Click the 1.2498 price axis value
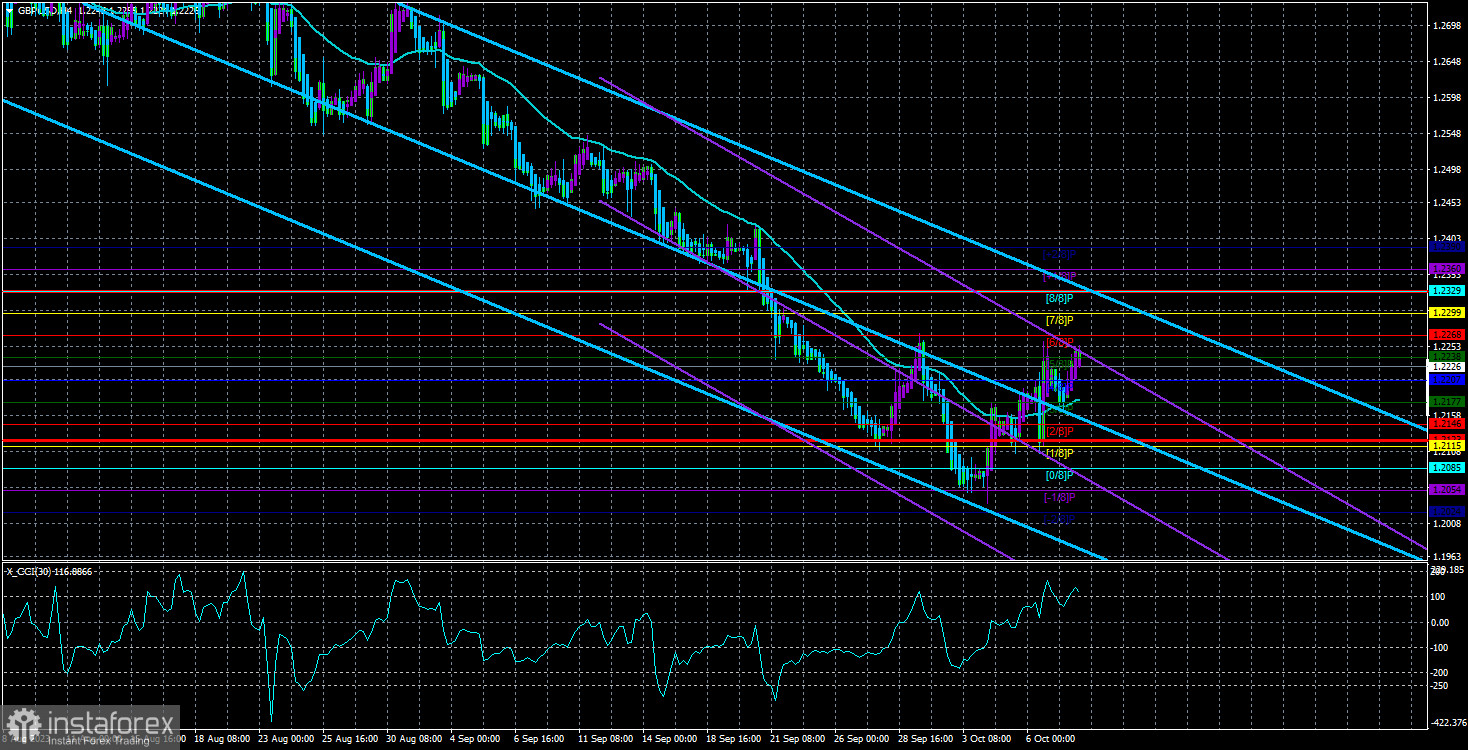 (1447, 169)
